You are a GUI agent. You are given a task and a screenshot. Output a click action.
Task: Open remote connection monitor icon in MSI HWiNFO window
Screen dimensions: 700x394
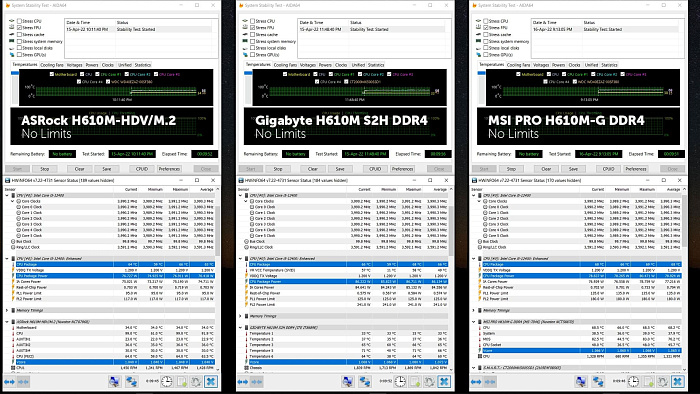(x=581, y=382)
